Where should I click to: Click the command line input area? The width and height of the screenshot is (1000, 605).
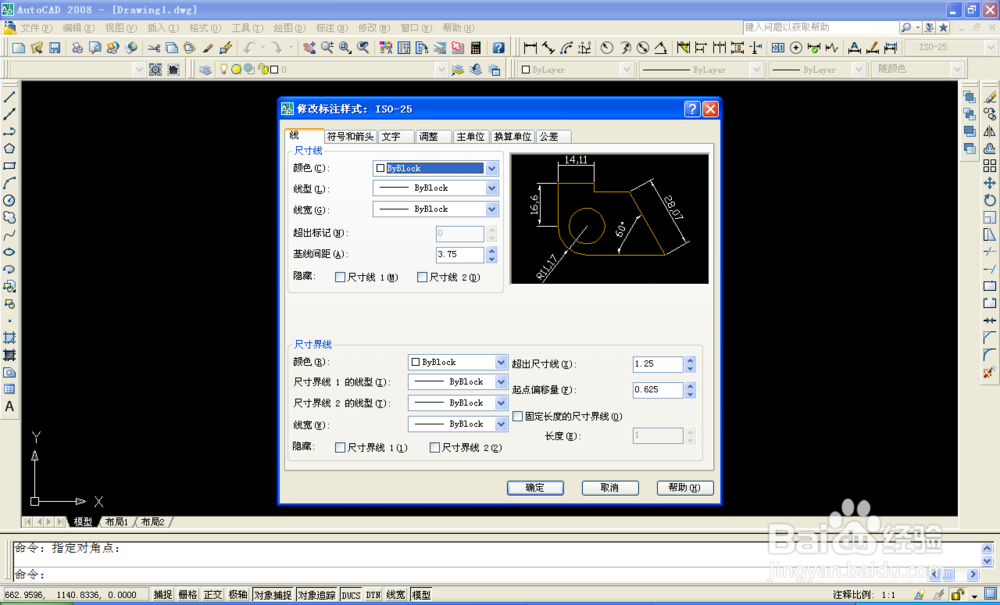click(472, 574)
